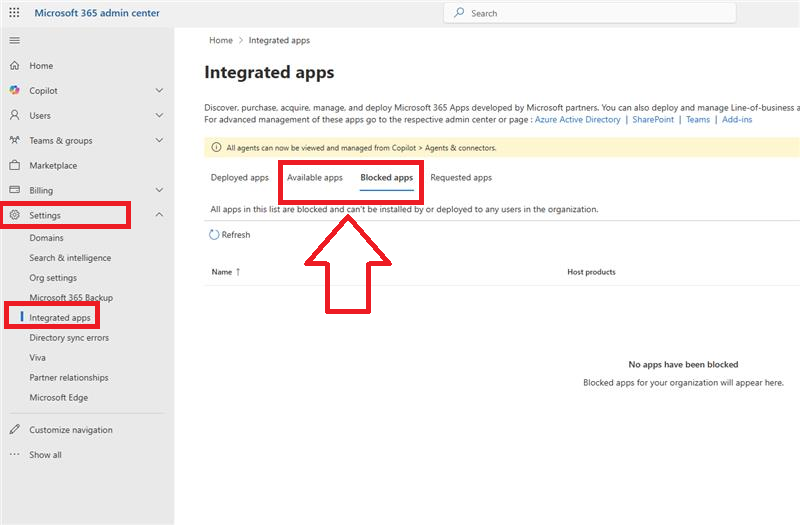Follow the Teams admin center link
The height and width of the screenshot is (525, 800).
click(698, 119)
